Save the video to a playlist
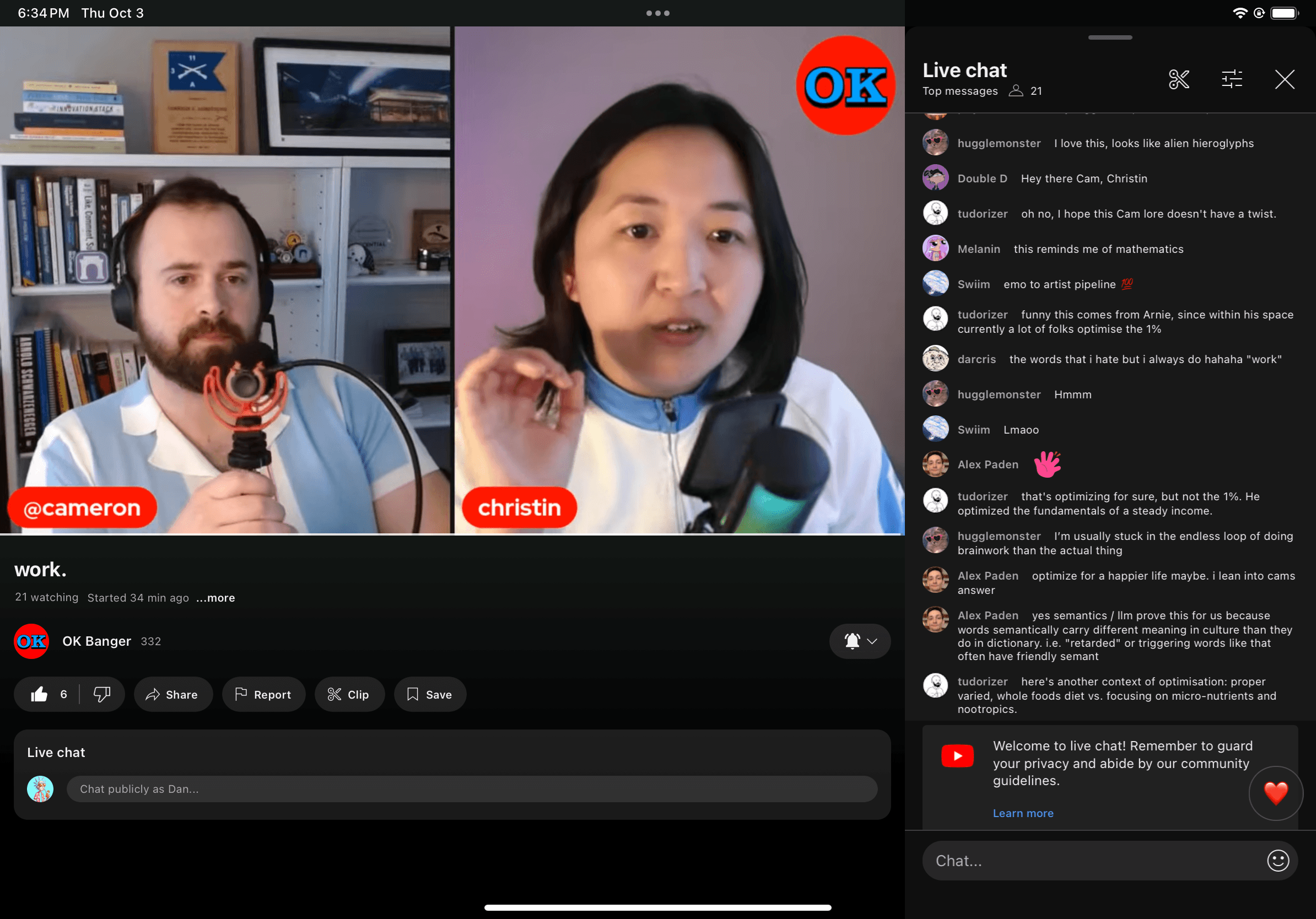 [x=429, y=694]
